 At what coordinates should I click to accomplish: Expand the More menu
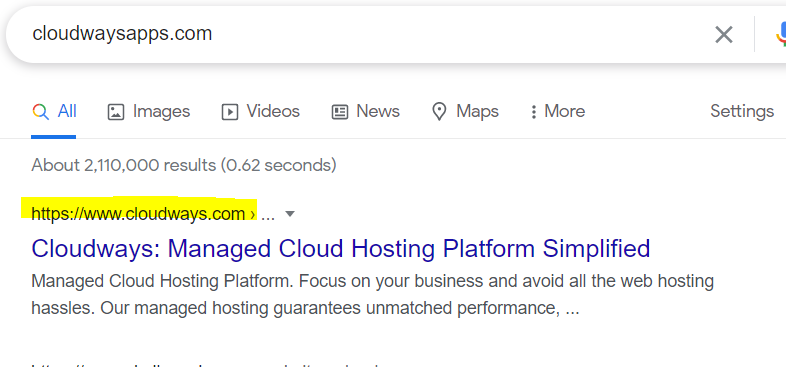[557, 111]
